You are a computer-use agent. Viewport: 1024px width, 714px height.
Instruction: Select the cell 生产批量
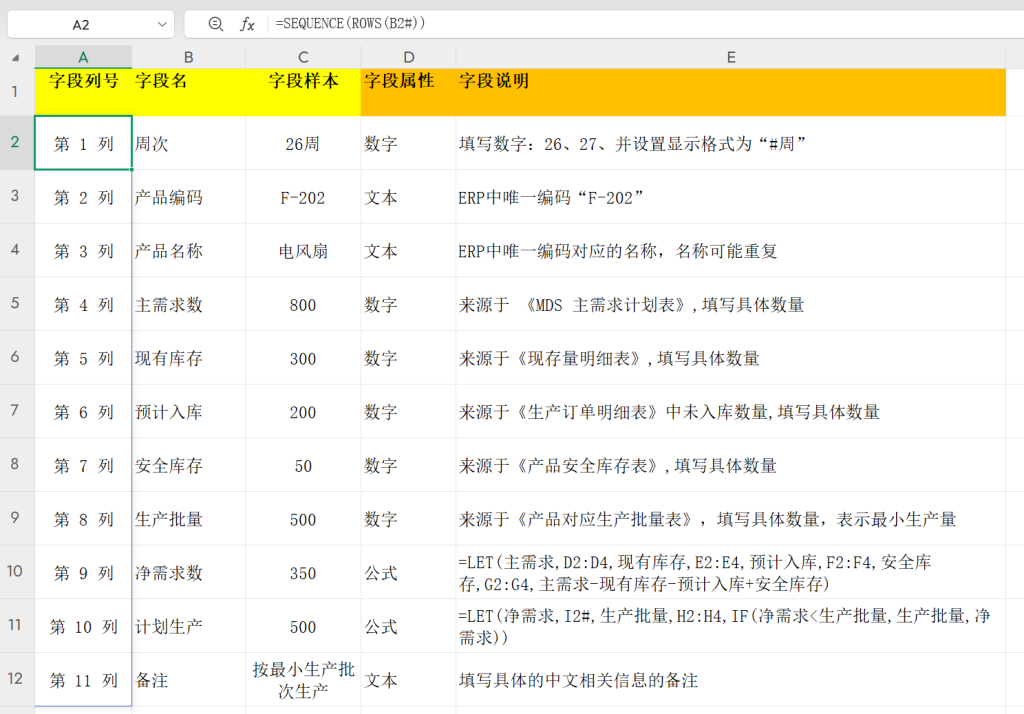click(x=189, y=519)
